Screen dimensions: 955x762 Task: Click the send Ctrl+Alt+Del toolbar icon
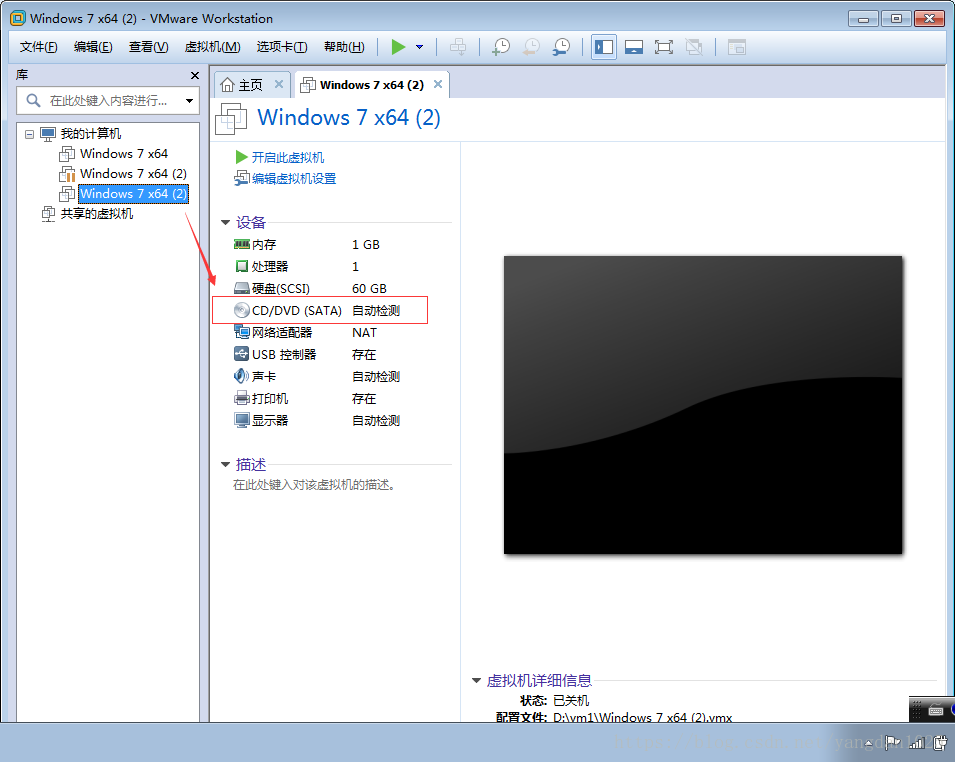pyautogui.click(x=458, y=47)
